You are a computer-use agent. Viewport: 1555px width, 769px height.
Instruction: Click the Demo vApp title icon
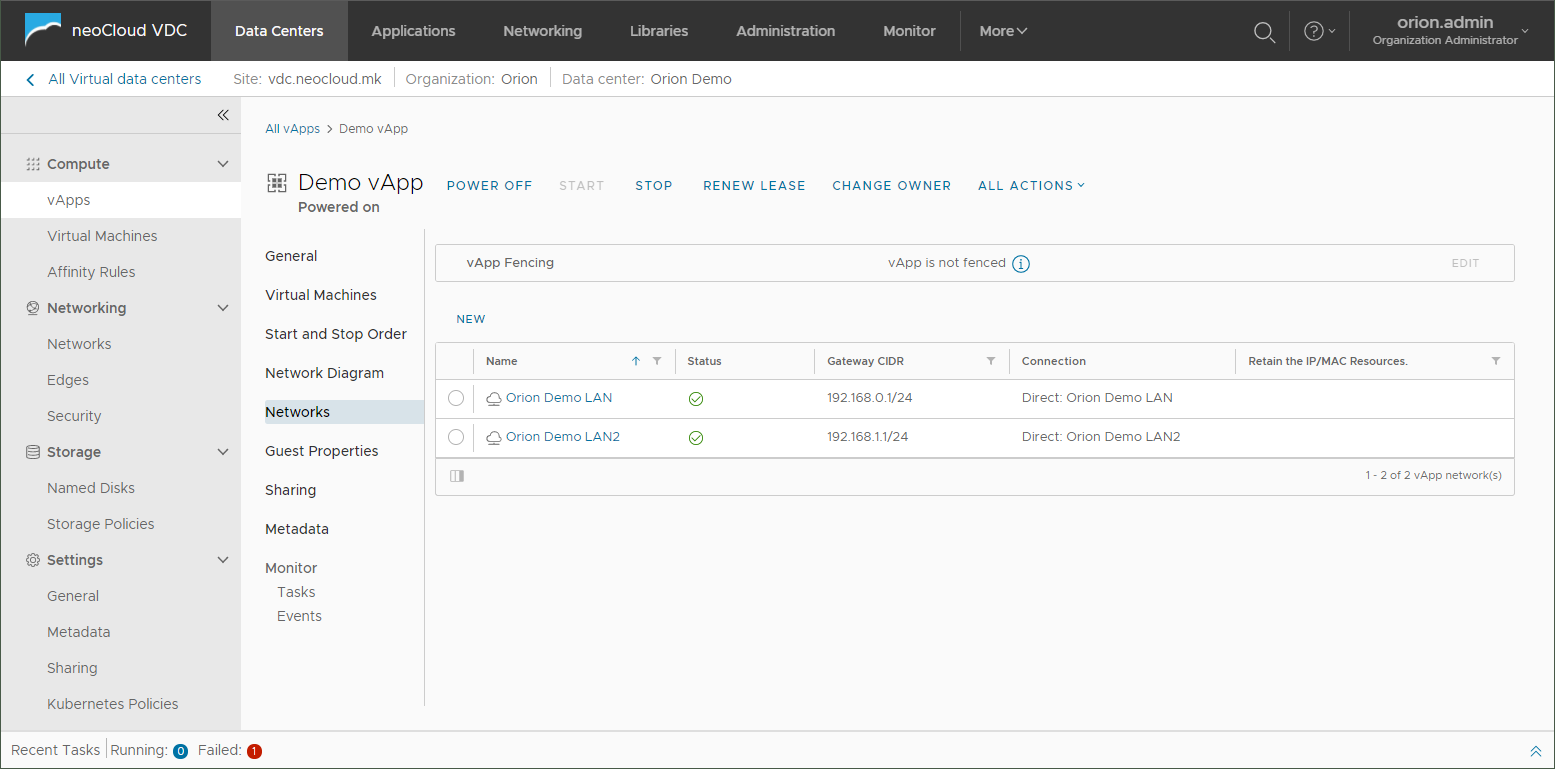pos(276,183)
